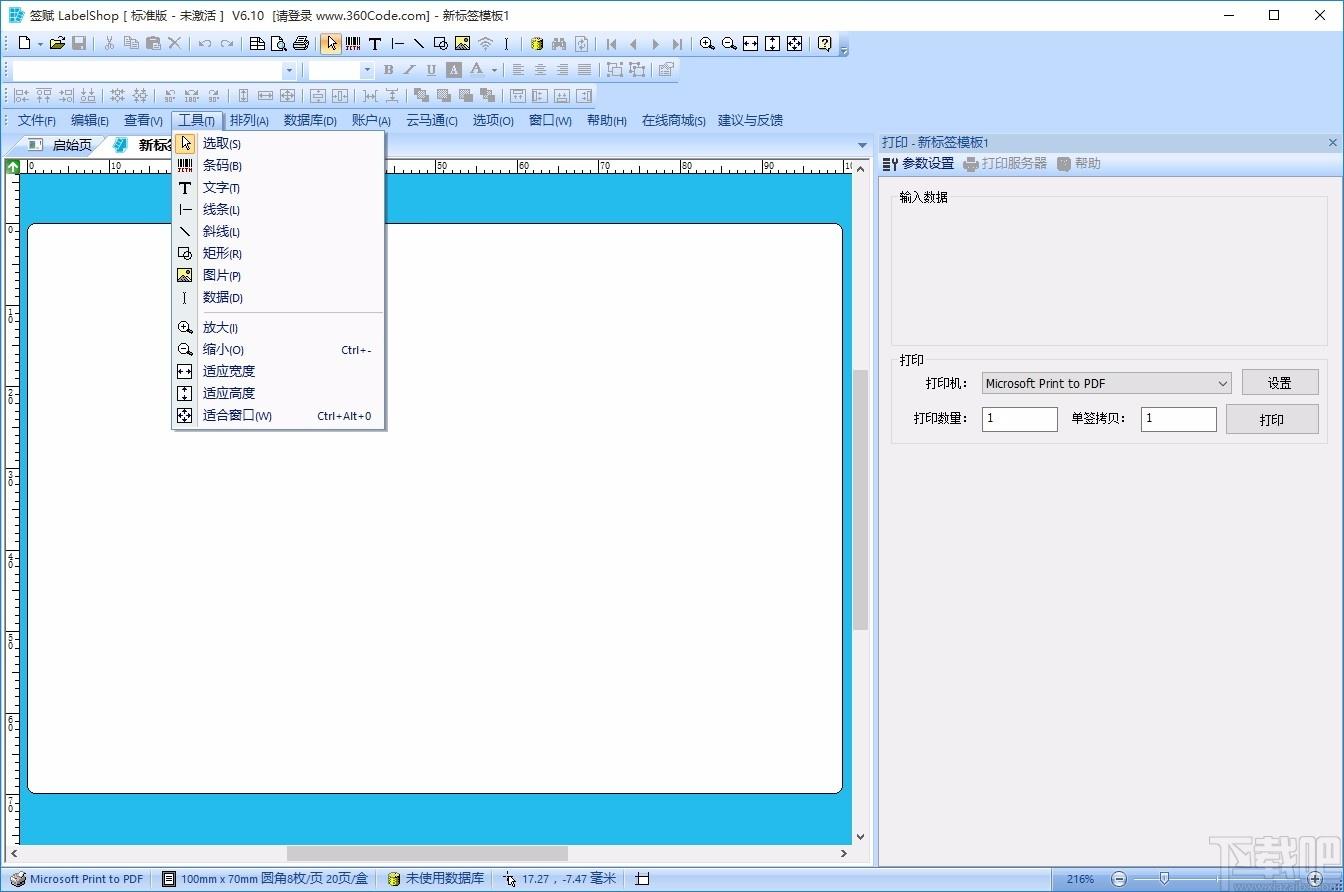Viewport: 1344px width, 892px height.
Task: Click the 建议与反馈 menu item
Action: 750,120
